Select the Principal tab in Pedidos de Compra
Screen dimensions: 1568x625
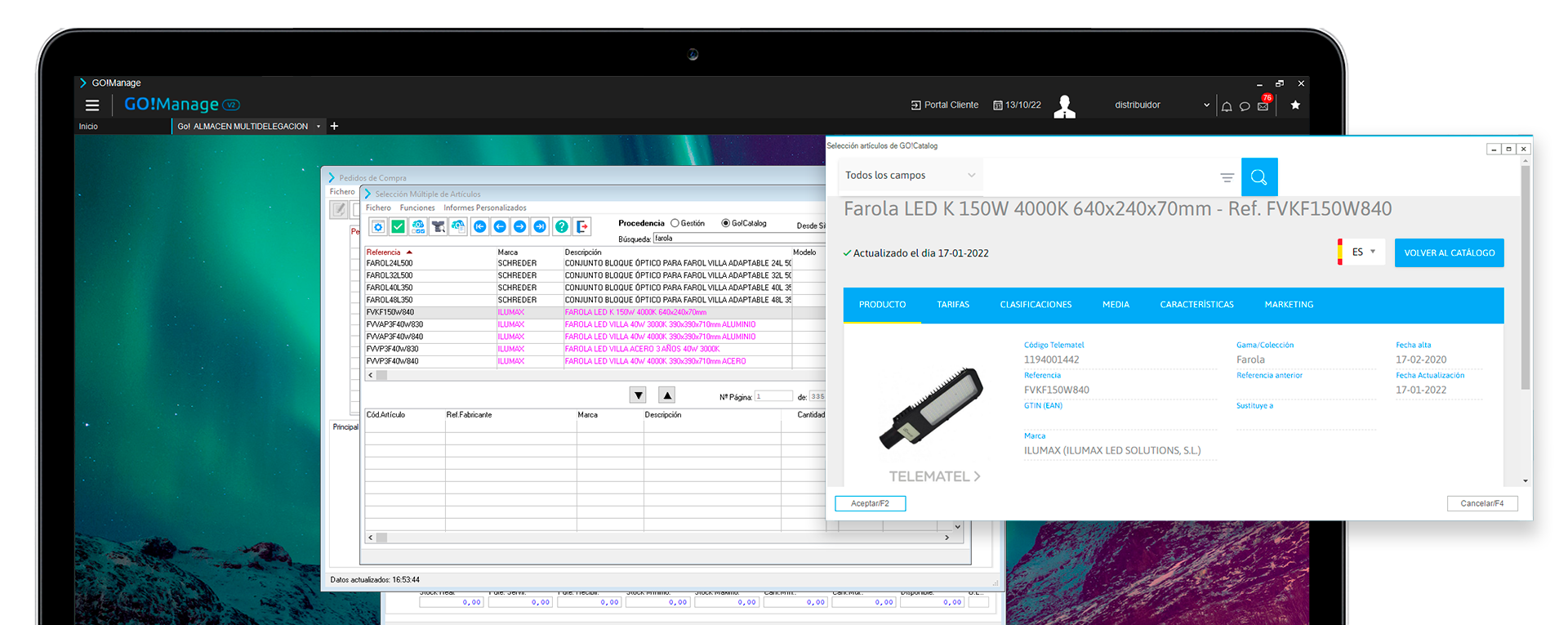point(345,426)
